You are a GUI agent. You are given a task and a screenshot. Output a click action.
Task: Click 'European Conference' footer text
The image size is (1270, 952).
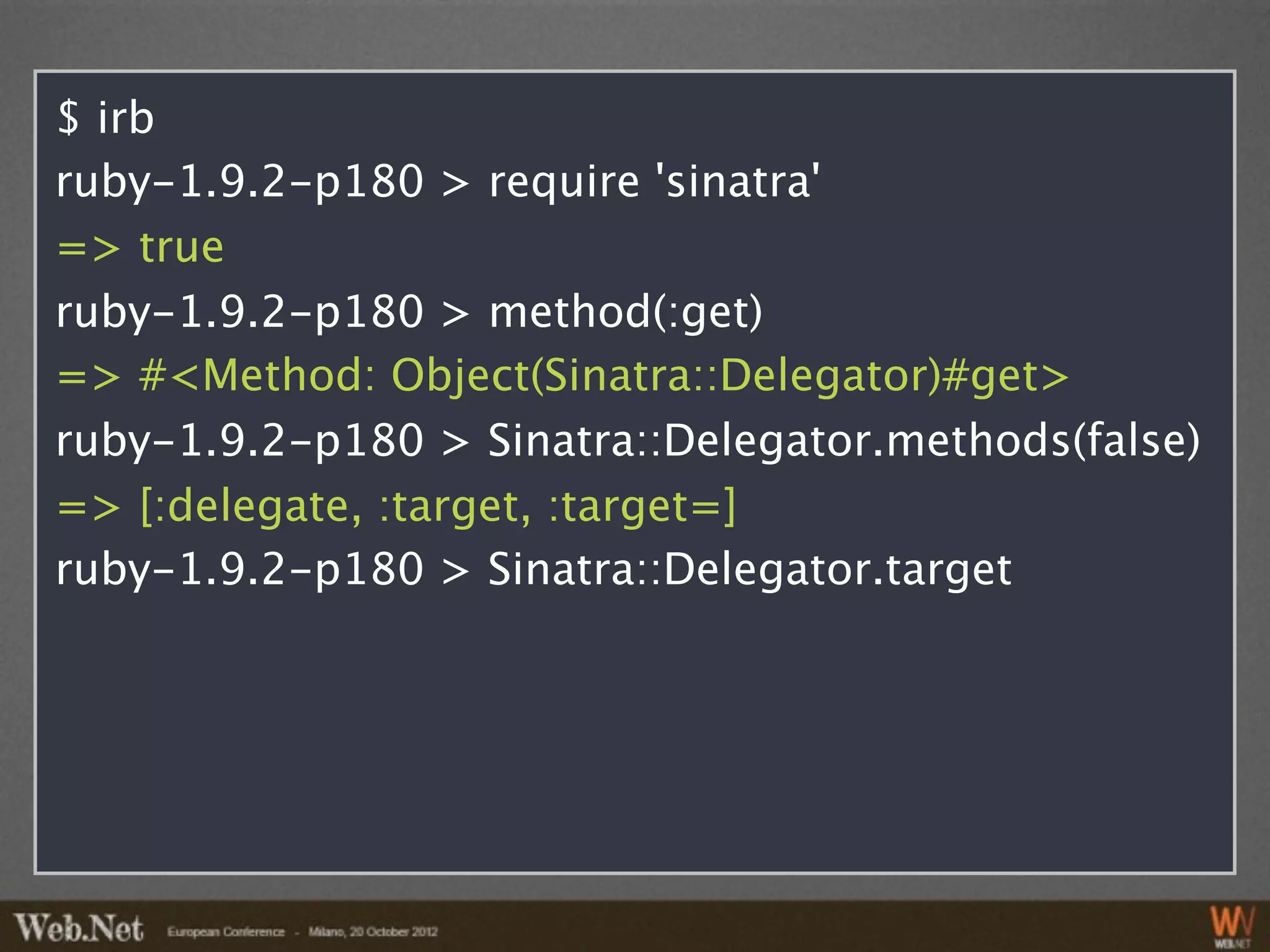(x=226, y=932)
